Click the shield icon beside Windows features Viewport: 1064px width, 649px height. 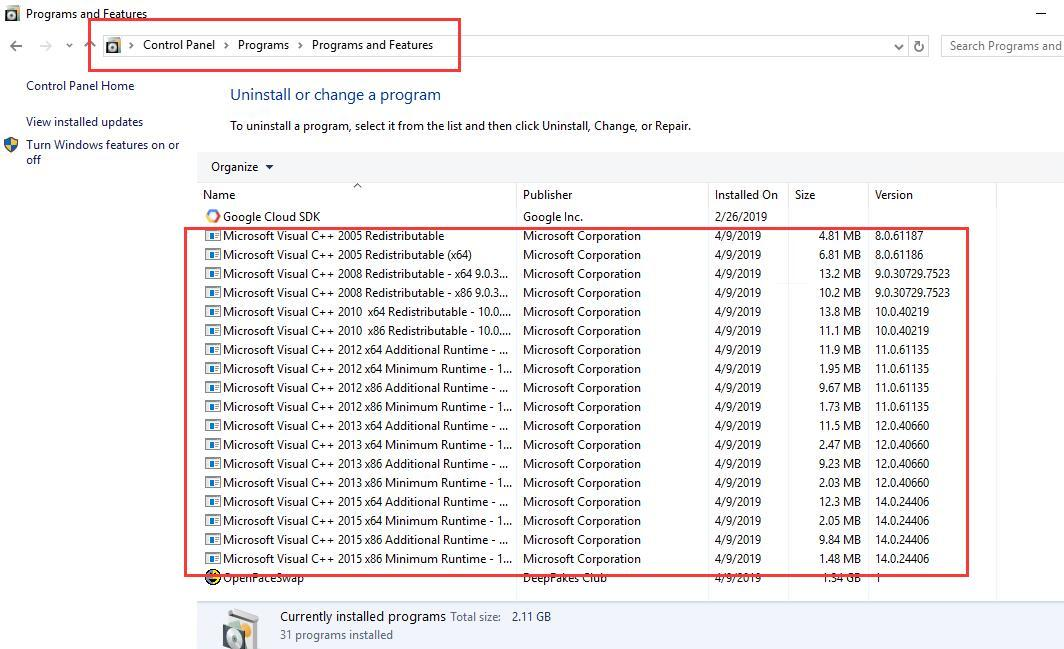[11, 145]
